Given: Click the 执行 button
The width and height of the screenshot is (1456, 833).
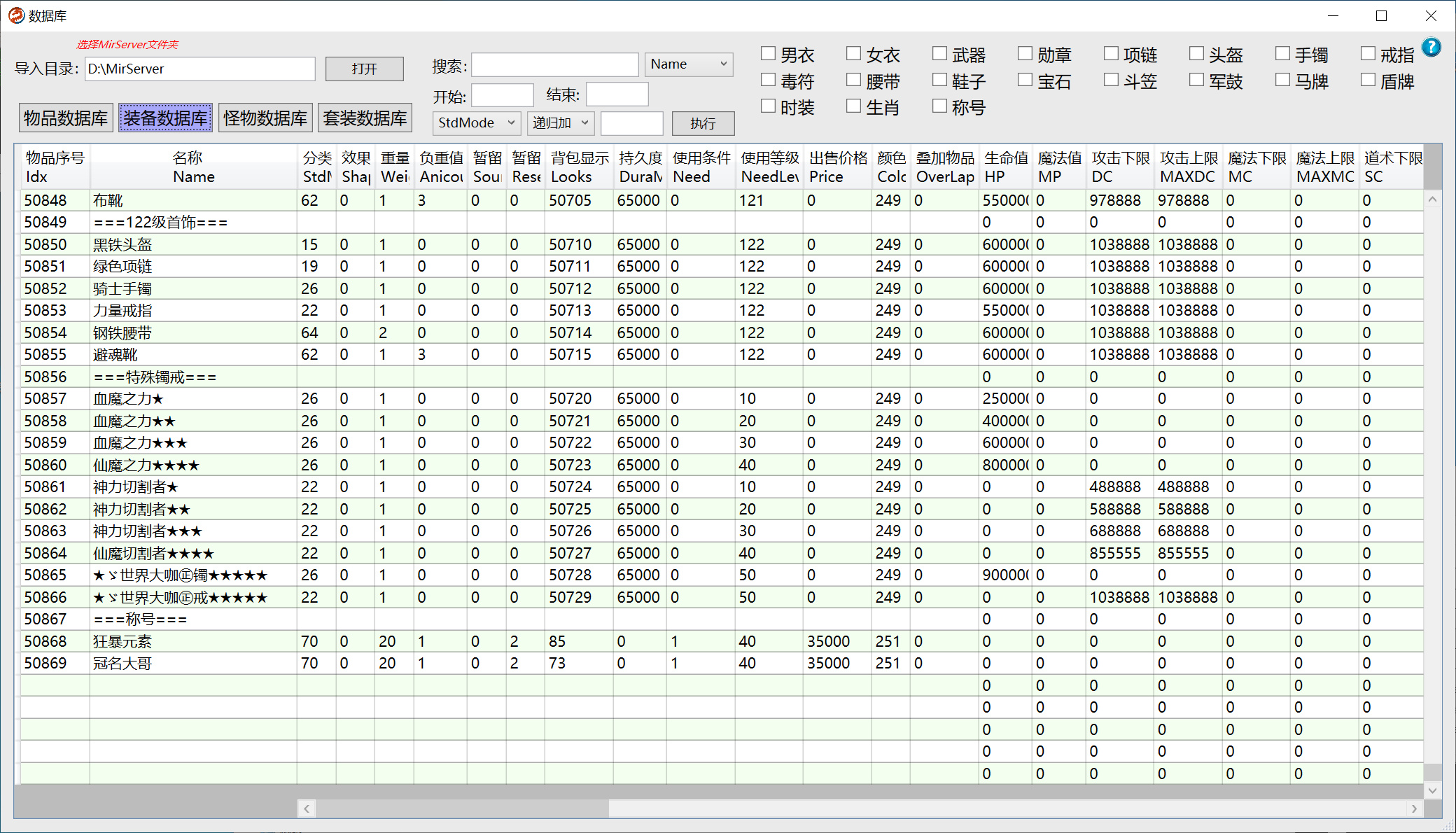Looking at the screenshot, I should 703,123.
